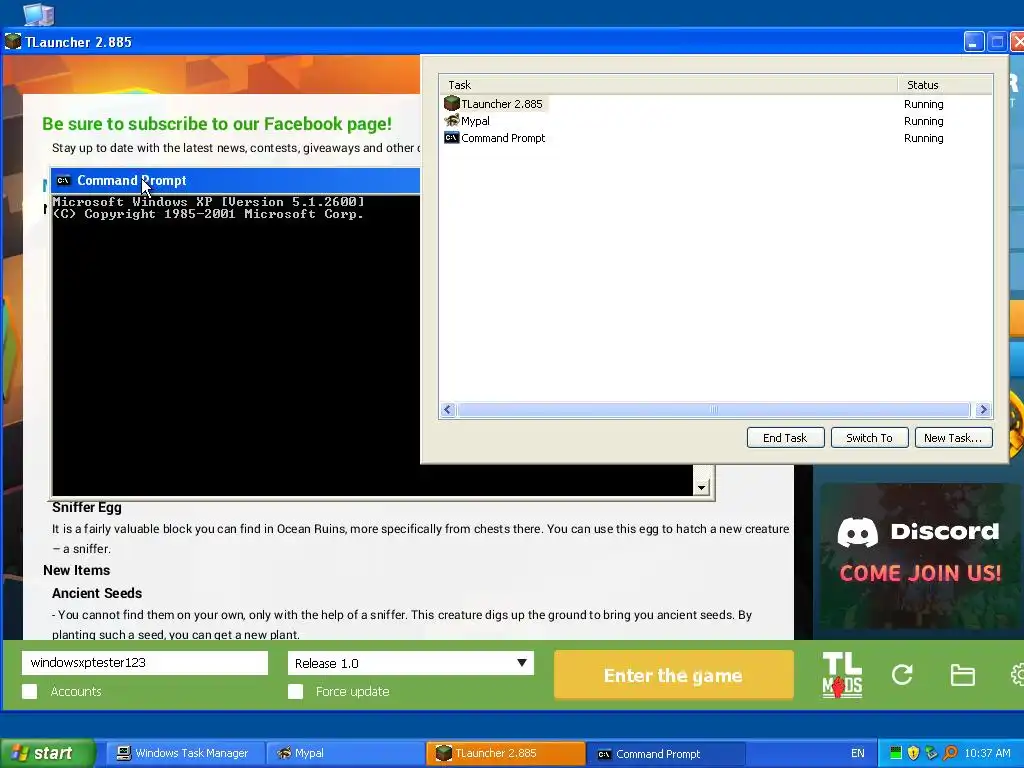
Task: Open the Start menu
Action: [x=47, y=753]
